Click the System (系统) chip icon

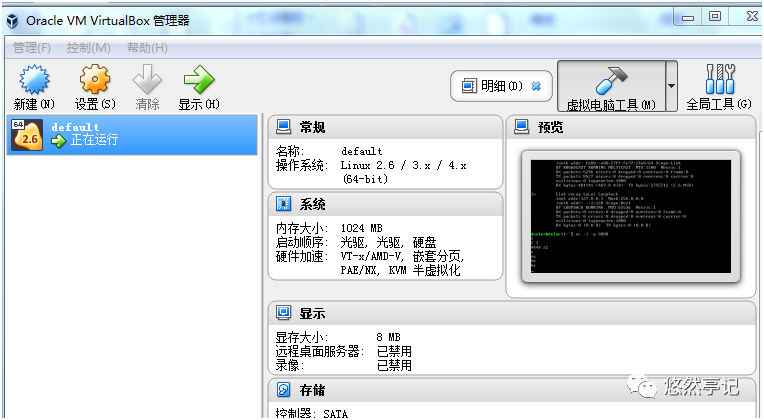pyautogui.click(x=284, y=204)
